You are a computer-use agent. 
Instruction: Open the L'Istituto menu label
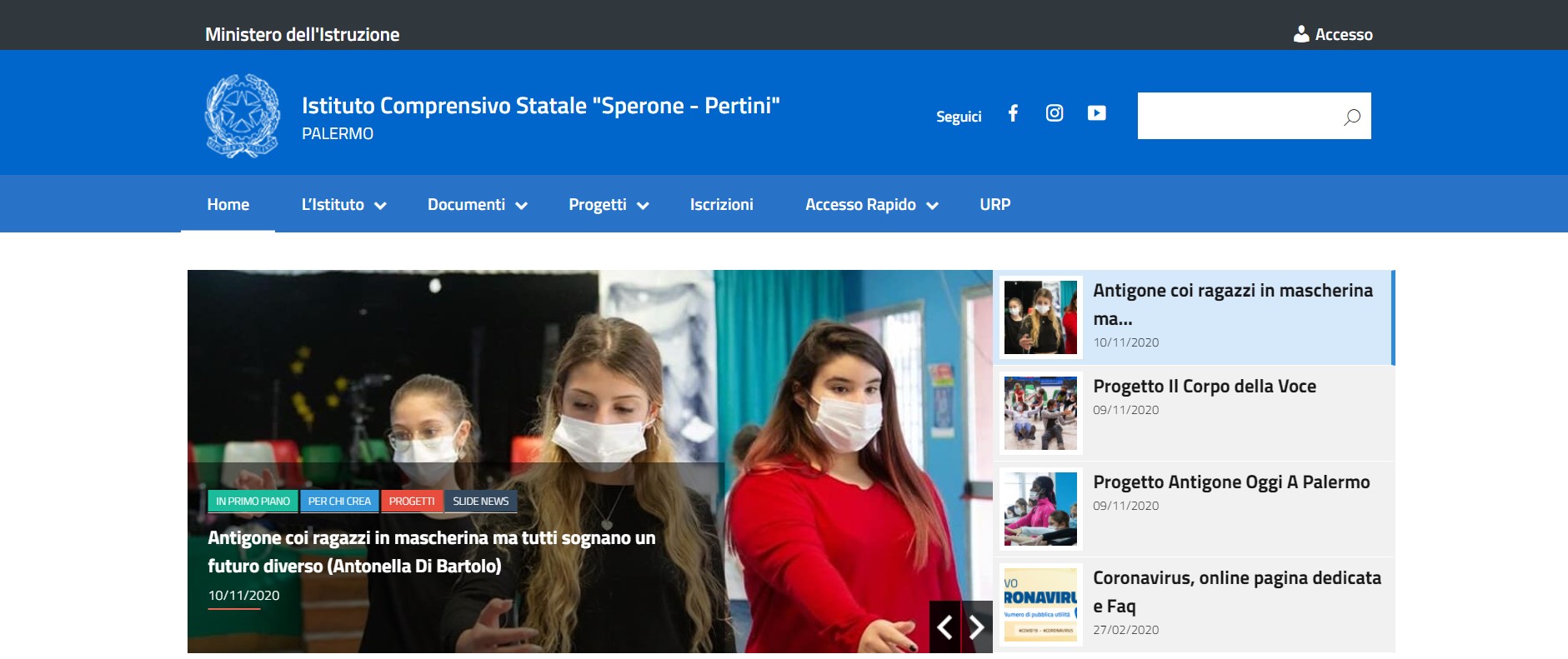coord(333,204)
